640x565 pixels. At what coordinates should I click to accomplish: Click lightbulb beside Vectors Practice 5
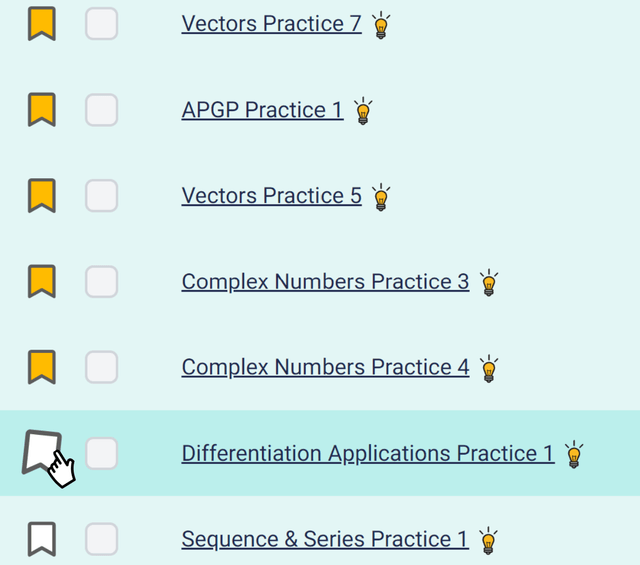[381, 197]
